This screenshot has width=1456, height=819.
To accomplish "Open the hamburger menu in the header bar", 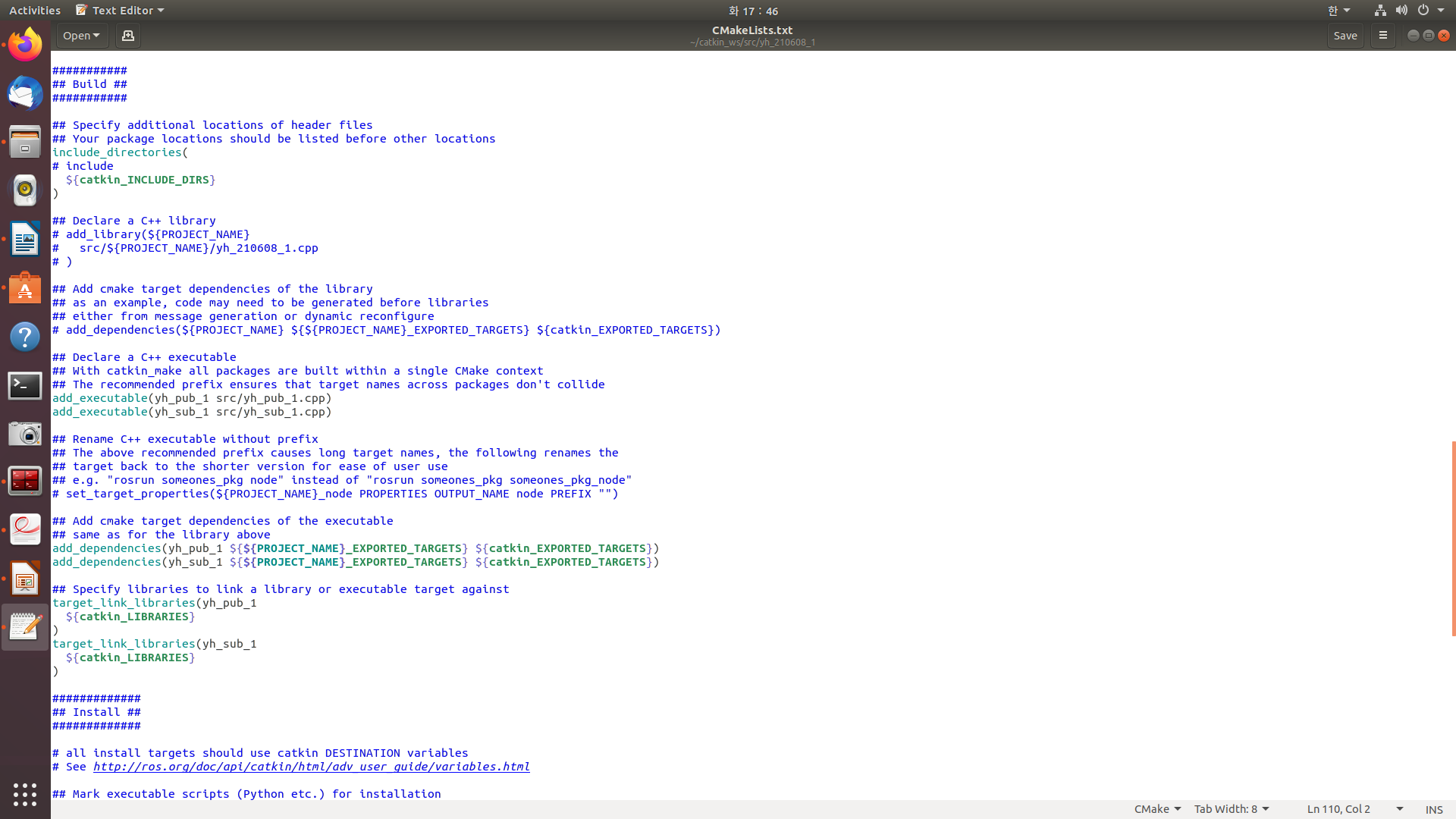I will click(x=1382, y=36).
